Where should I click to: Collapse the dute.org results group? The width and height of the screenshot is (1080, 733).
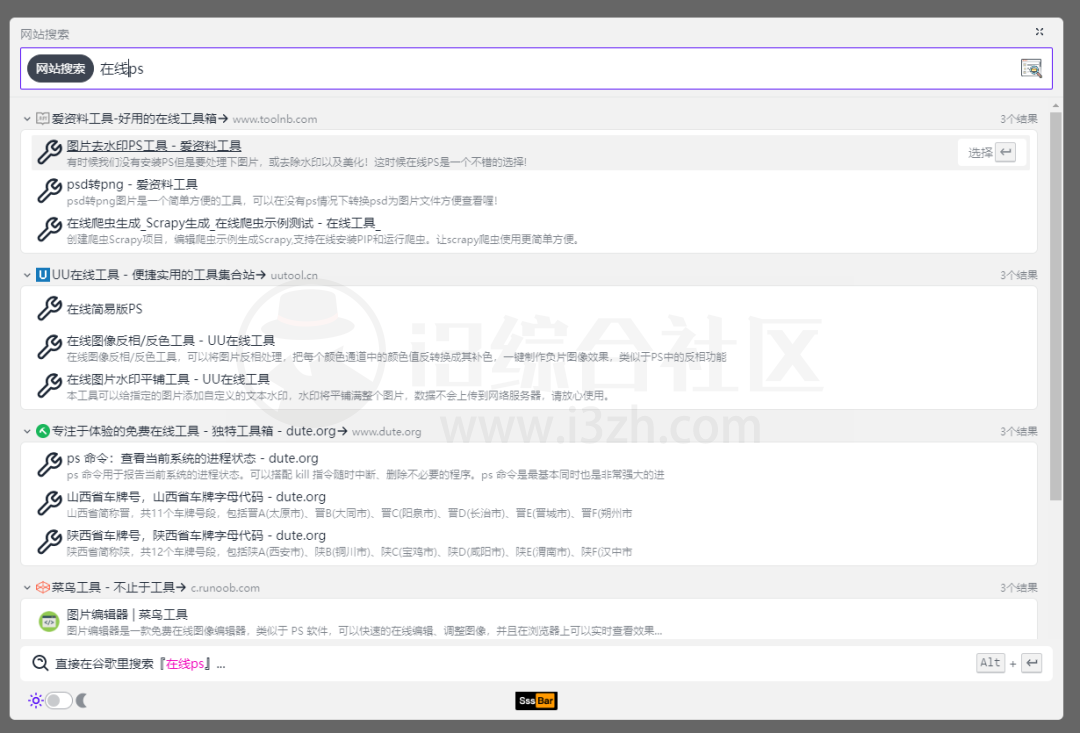[27, 432]
